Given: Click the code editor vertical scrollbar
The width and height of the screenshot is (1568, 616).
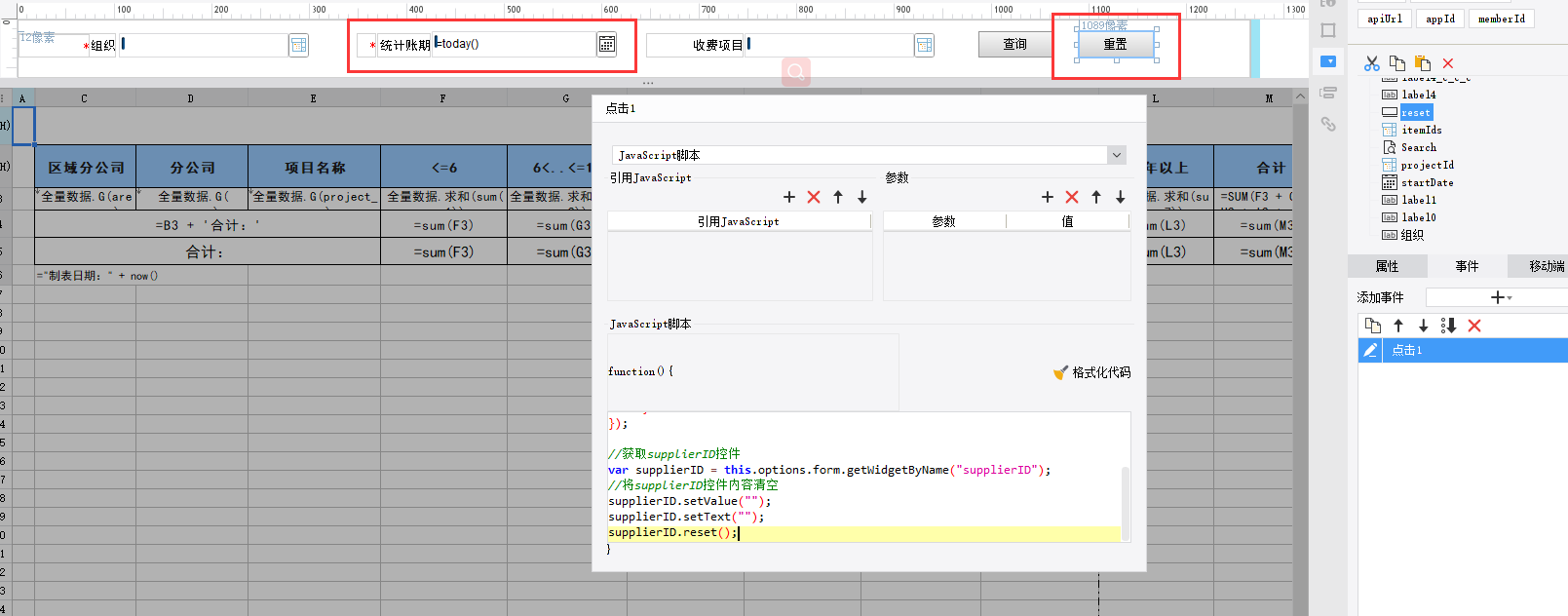Looking at the screenshot, I should pyautogui.click(x=1126, y=502).
